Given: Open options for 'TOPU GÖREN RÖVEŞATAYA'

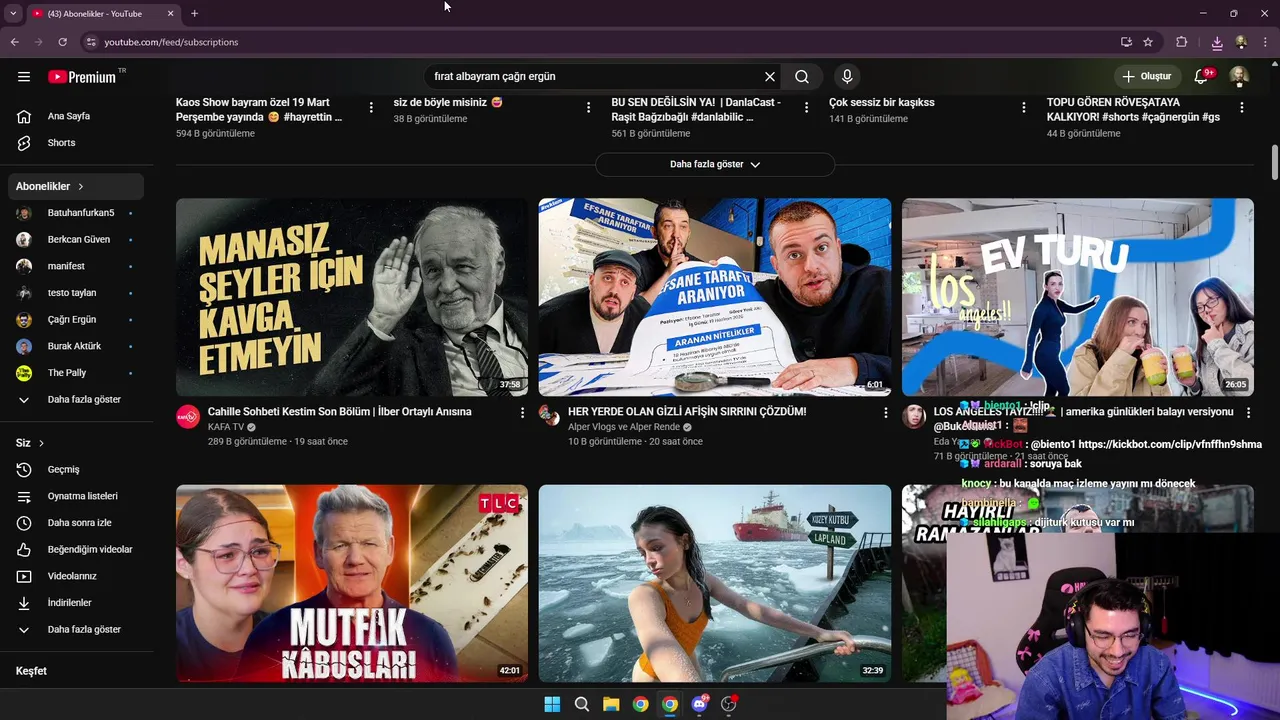Looking at the screenshot, I should point(1242,107).
